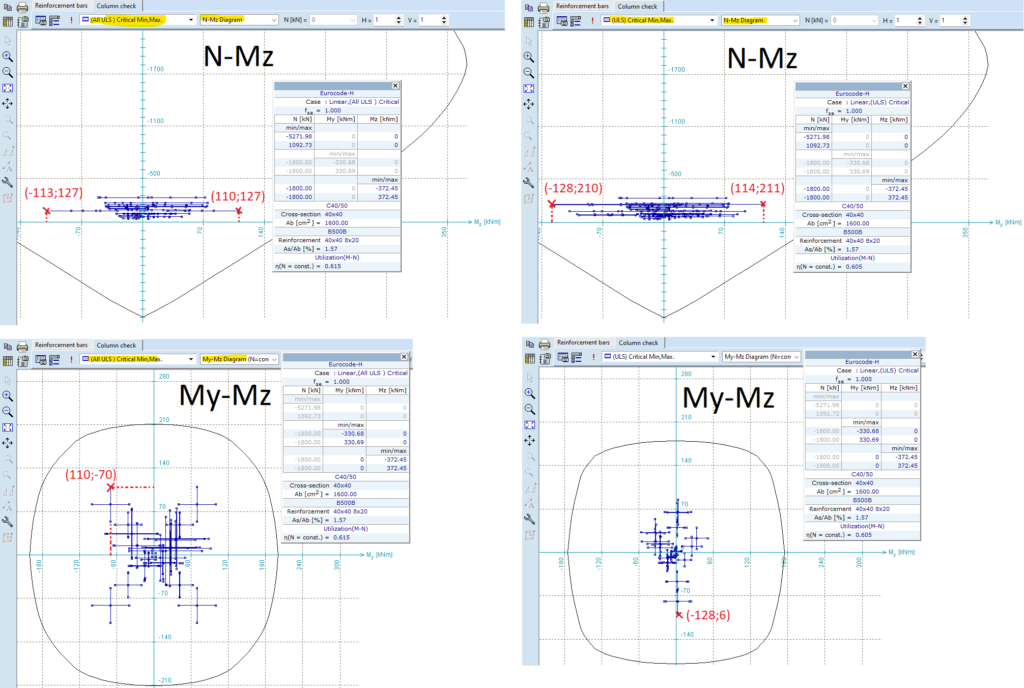Print the All ULS N-Mz diagram

coord(22,7)
